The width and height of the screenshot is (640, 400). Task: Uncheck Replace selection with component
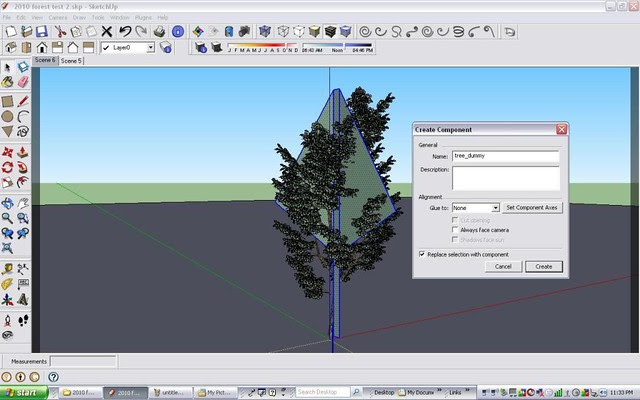click(x=422, y=254)
